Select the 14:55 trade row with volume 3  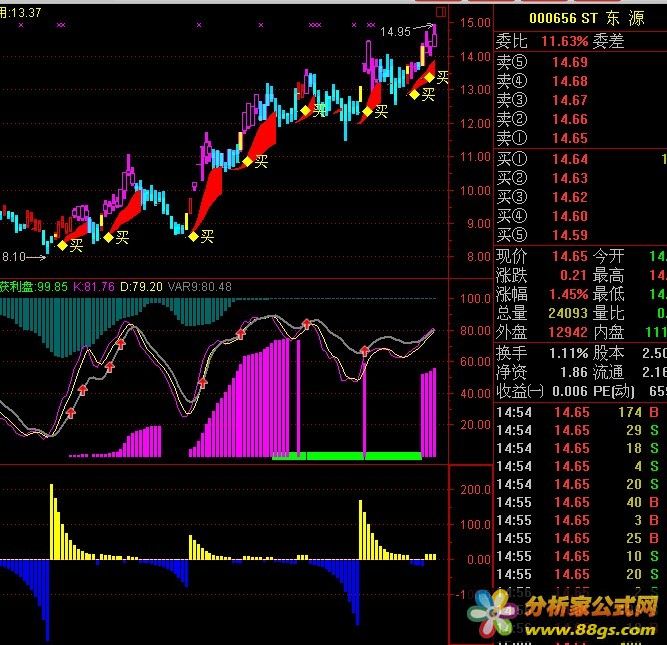tap(579, 520)
